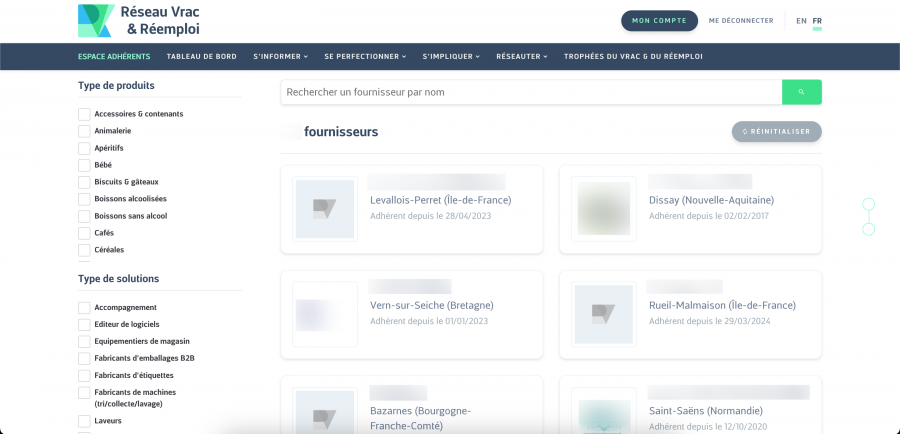Check the Biscuits & gâteaux filter
The width and height of the screenshot is (900, 434).
point(84,182)
